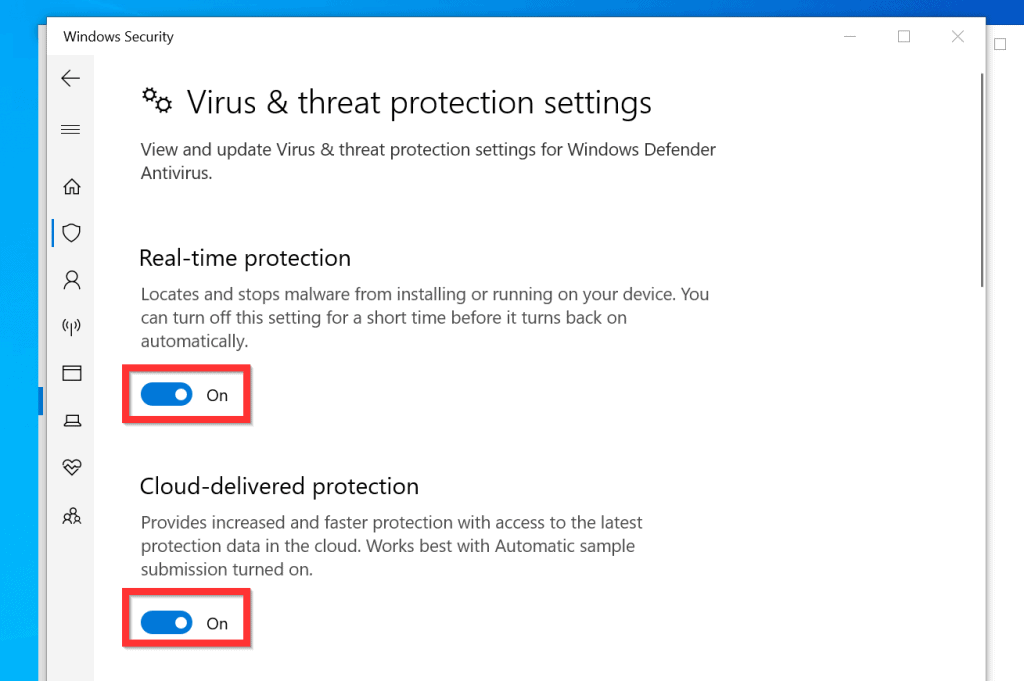
Task: Open the Family options icon
Action: tap(70, 516)
